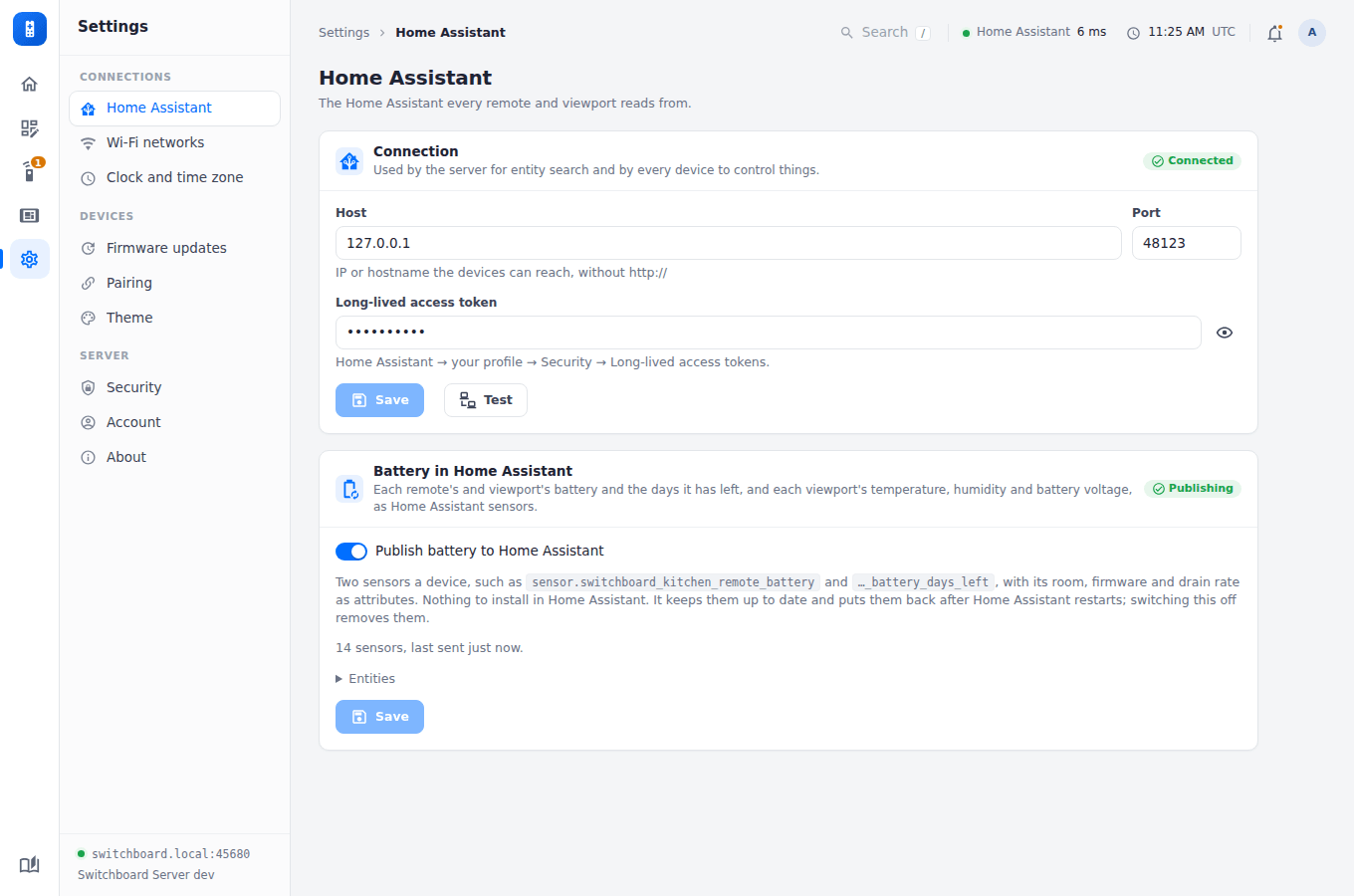Screen dimensions: 1354x896
Task: Open the remotes icon with the orange badge
Action: tap(30, 171)
